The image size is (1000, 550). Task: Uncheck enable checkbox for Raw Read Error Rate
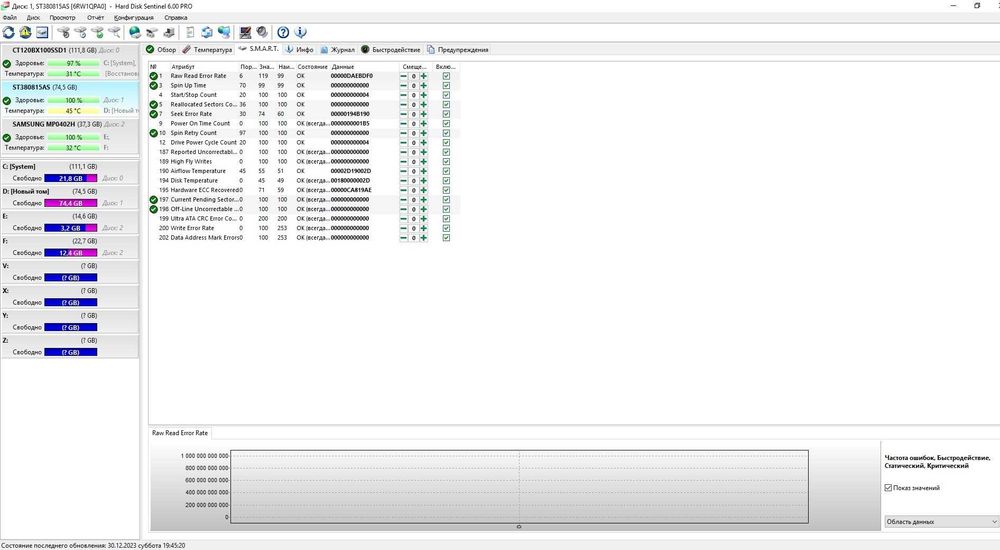pyautogui.click(x=446, y=76)
